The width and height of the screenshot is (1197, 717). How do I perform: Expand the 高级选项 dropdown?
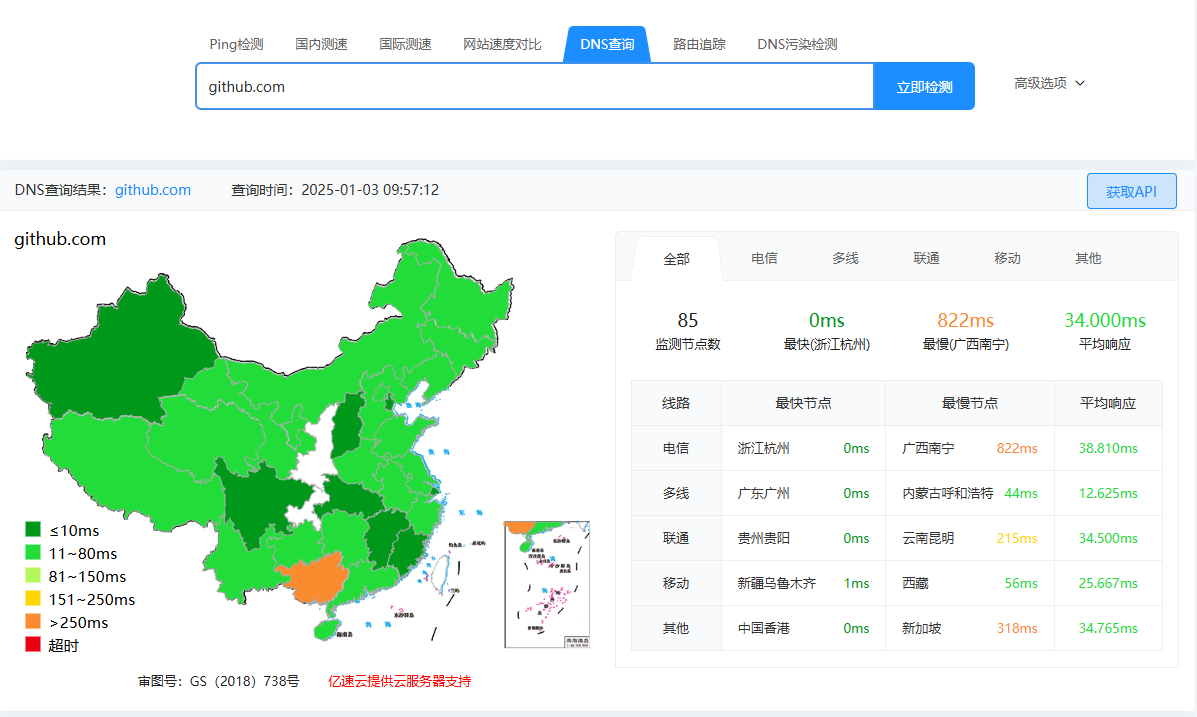(1049, 83)
